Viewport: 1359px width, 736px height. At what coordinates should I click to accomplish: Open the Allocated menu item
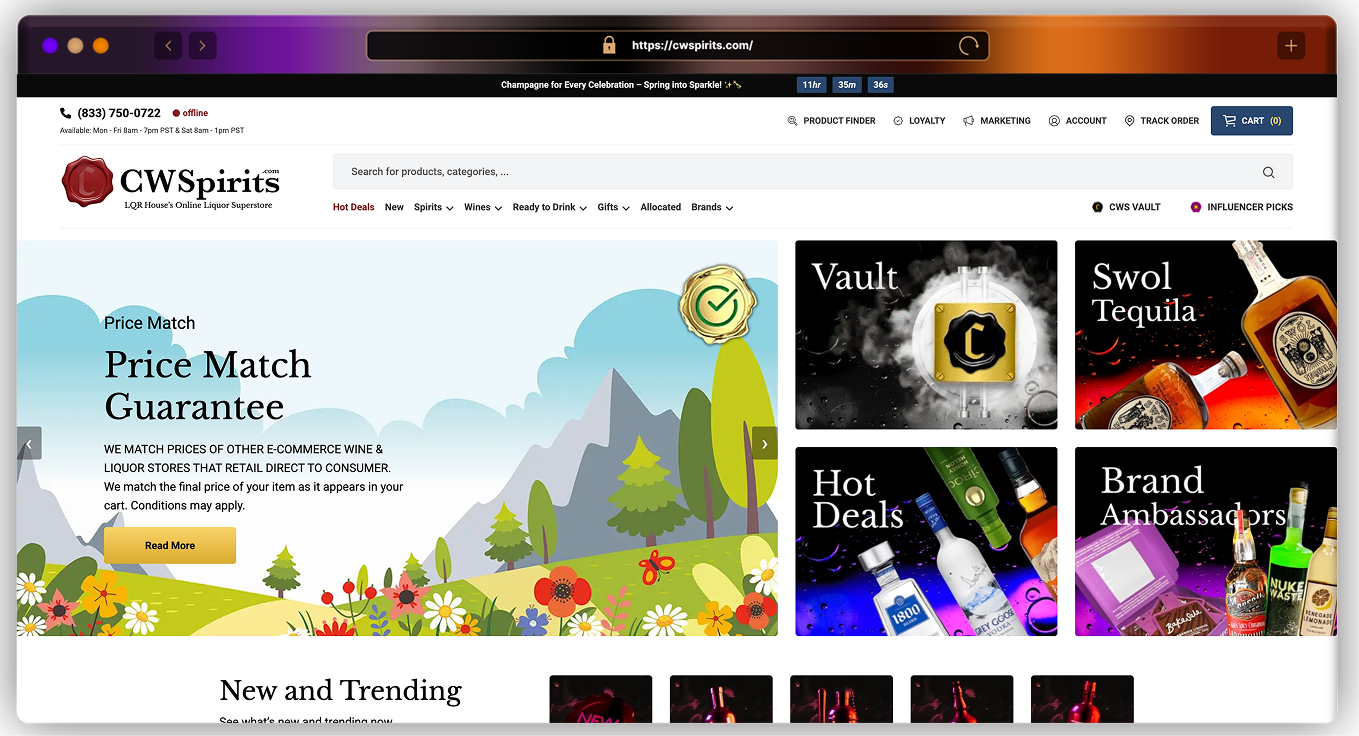[660, 207]
